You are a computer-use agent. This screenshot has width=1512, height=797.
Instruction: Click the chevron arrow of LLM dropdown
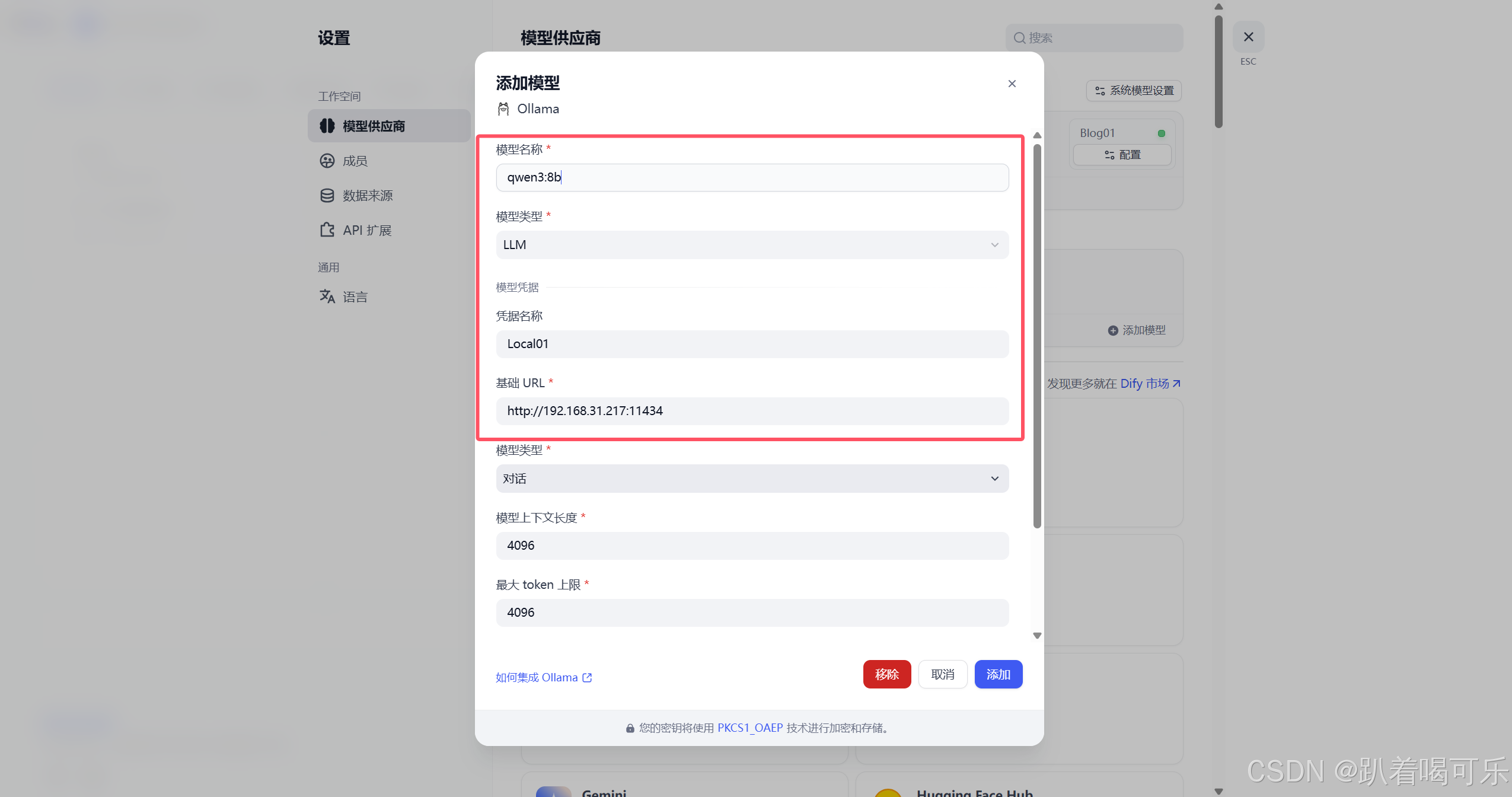[x=994, y=245]
